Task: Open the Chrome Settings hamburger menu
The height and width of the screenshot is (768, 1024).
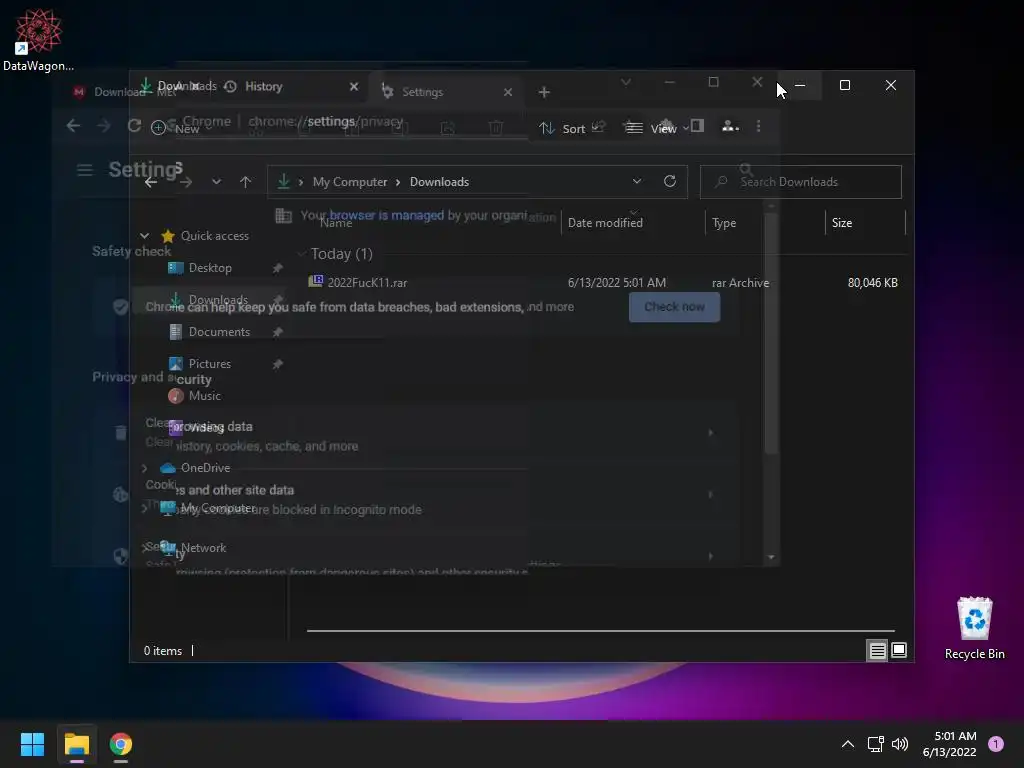Action: click(84, 170)
